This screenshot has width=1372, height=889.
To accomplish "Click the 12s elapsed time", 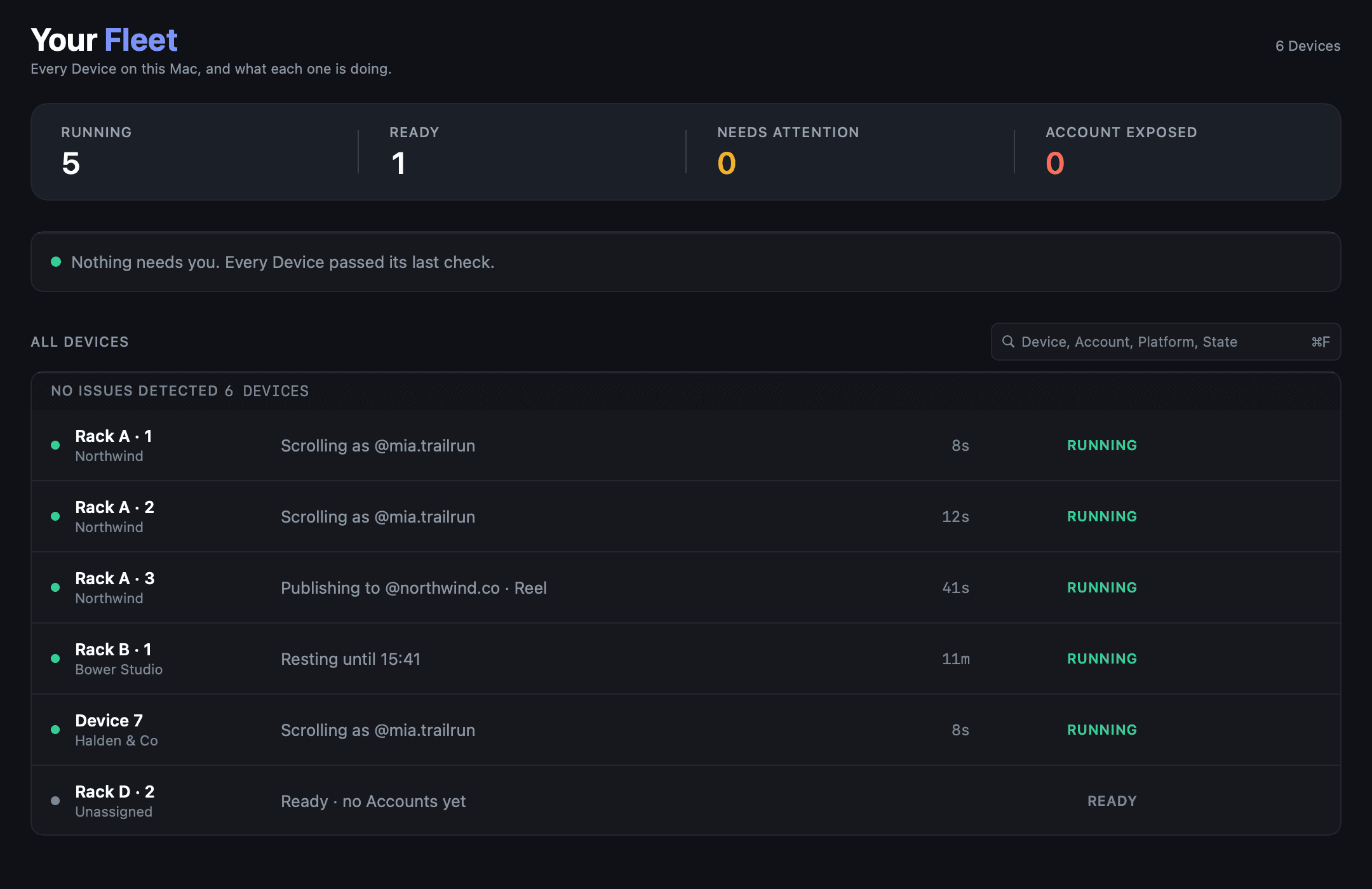I will (x=956, y=517).
